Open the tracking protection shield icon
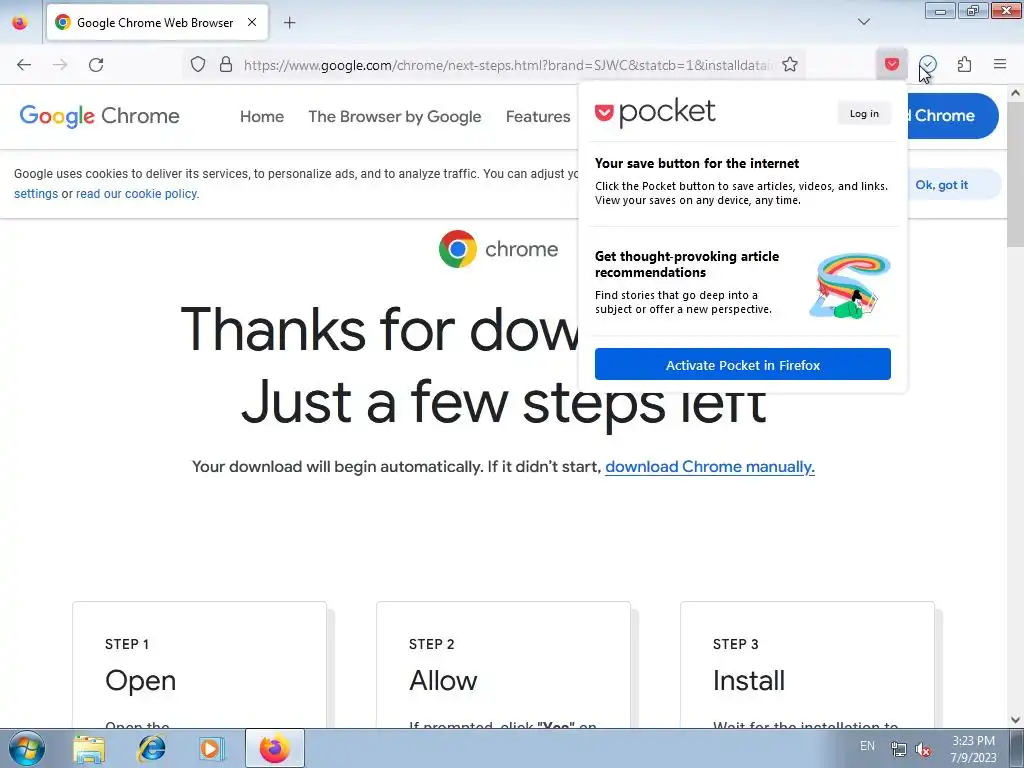Image resolution: width=1024 pixels, height=768 pixels. click(x=198, y=64)
